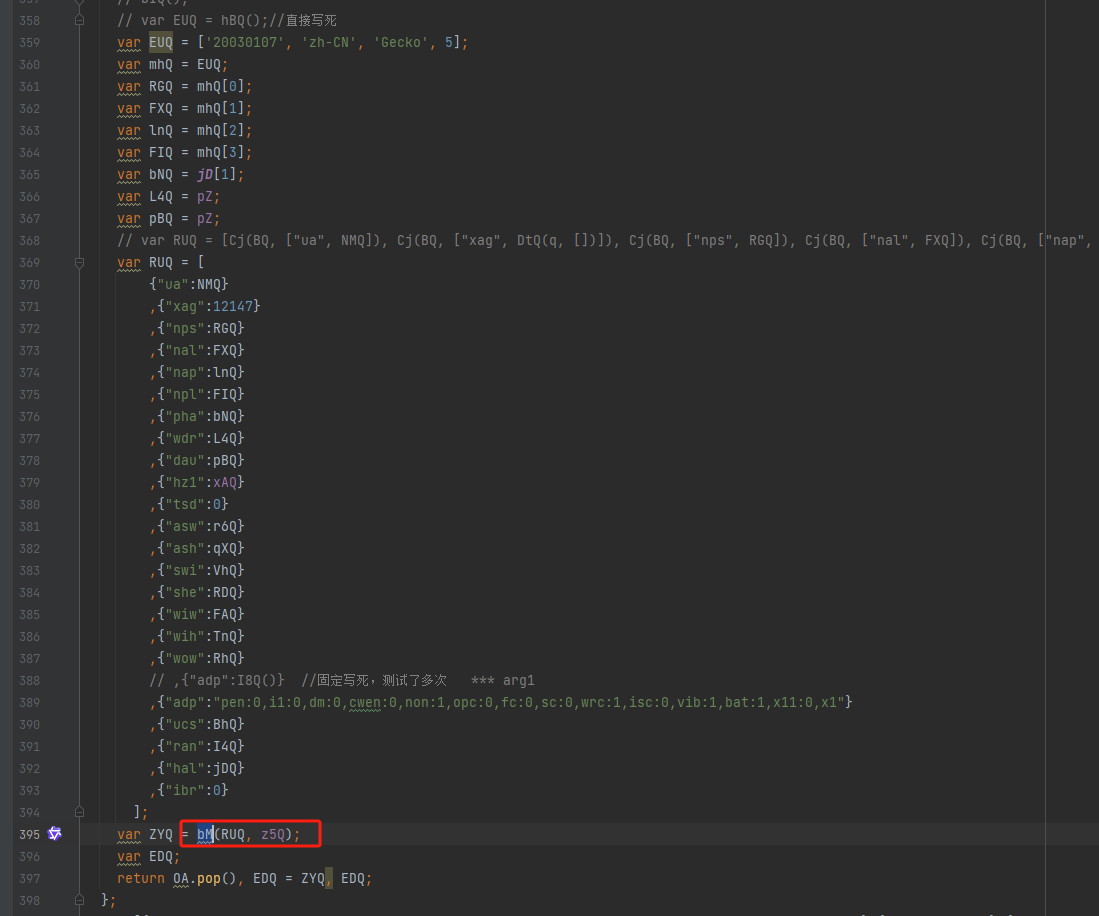Click the "pen:0,i1:0,dm:0..." adp string value
The image size is (1099, 916).
(x=528, y=702)
